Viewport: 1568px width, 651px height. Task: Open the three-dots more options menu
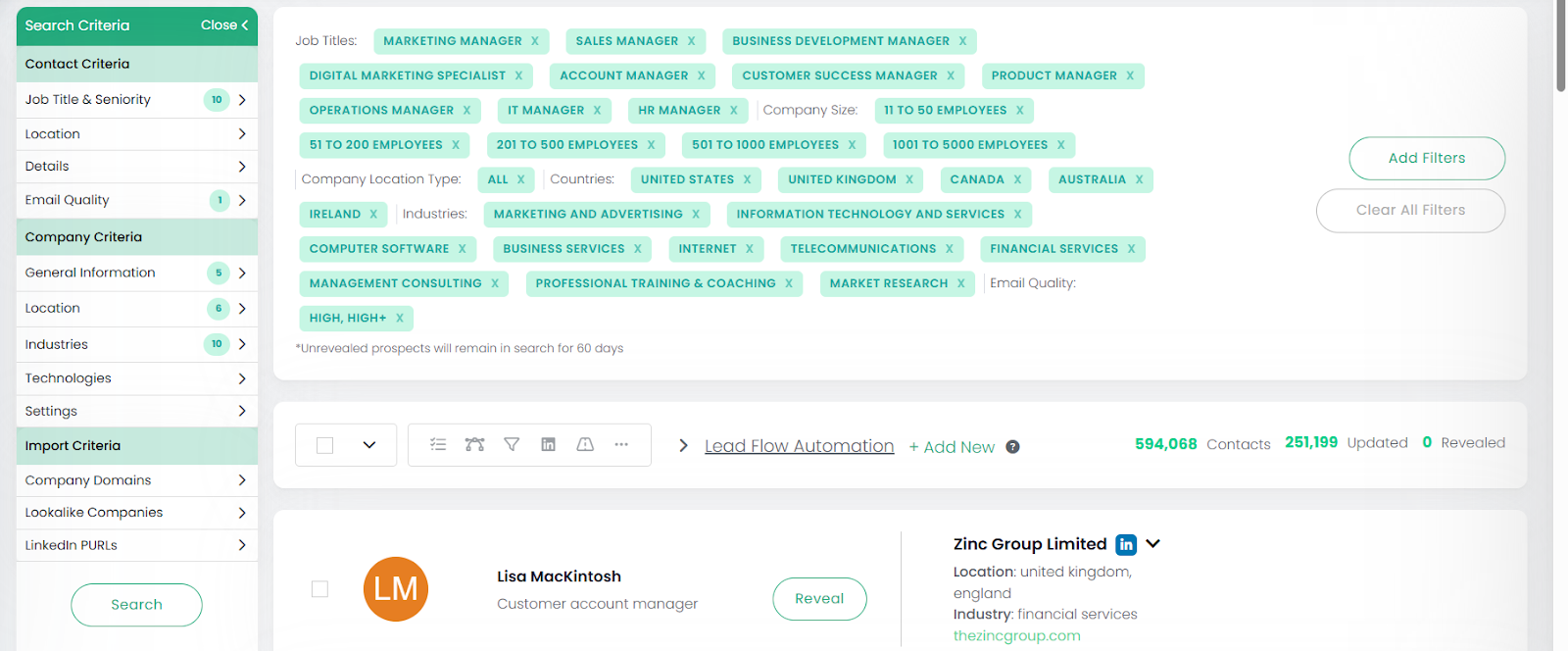coord(621,444)
